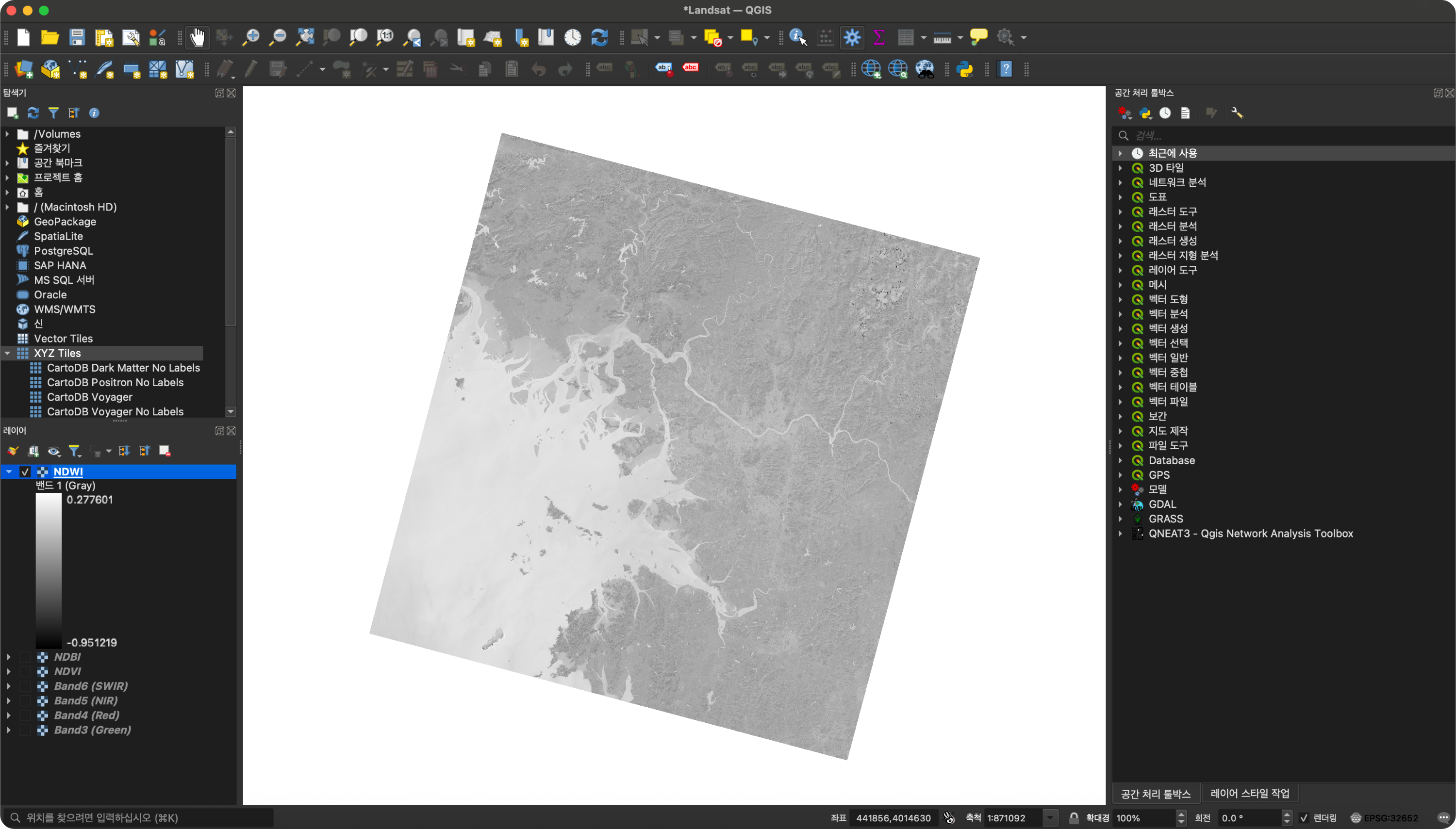Viewport: 1456px width, 829px height.
Task: Select CartoDB Voyager tile layer
Action: tap(89, 397)
